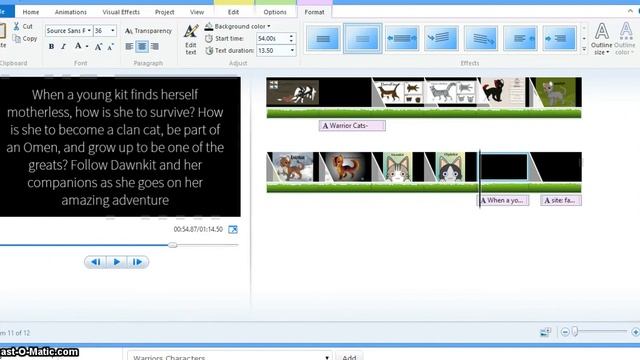Select first storyboard clip with white cat
Image resolution: width=640 pixels, height=360 pixels.
(x=293, y=92)
